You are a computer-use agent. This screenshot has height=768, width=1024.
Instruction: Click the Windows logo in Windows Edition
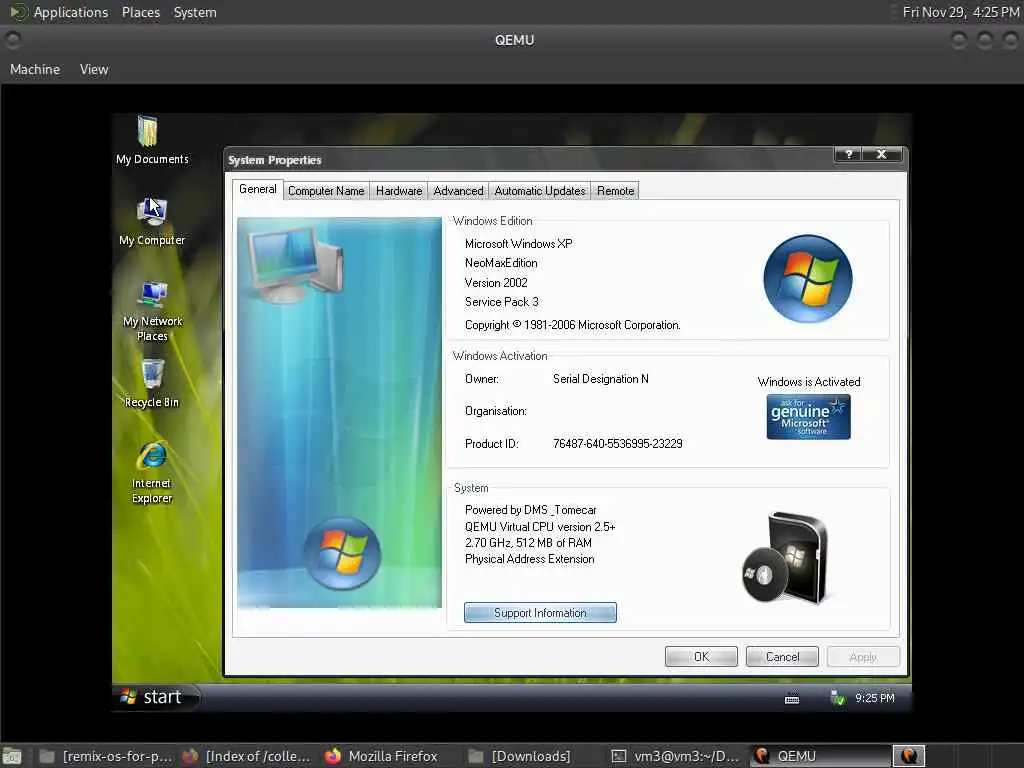[808, 279]
